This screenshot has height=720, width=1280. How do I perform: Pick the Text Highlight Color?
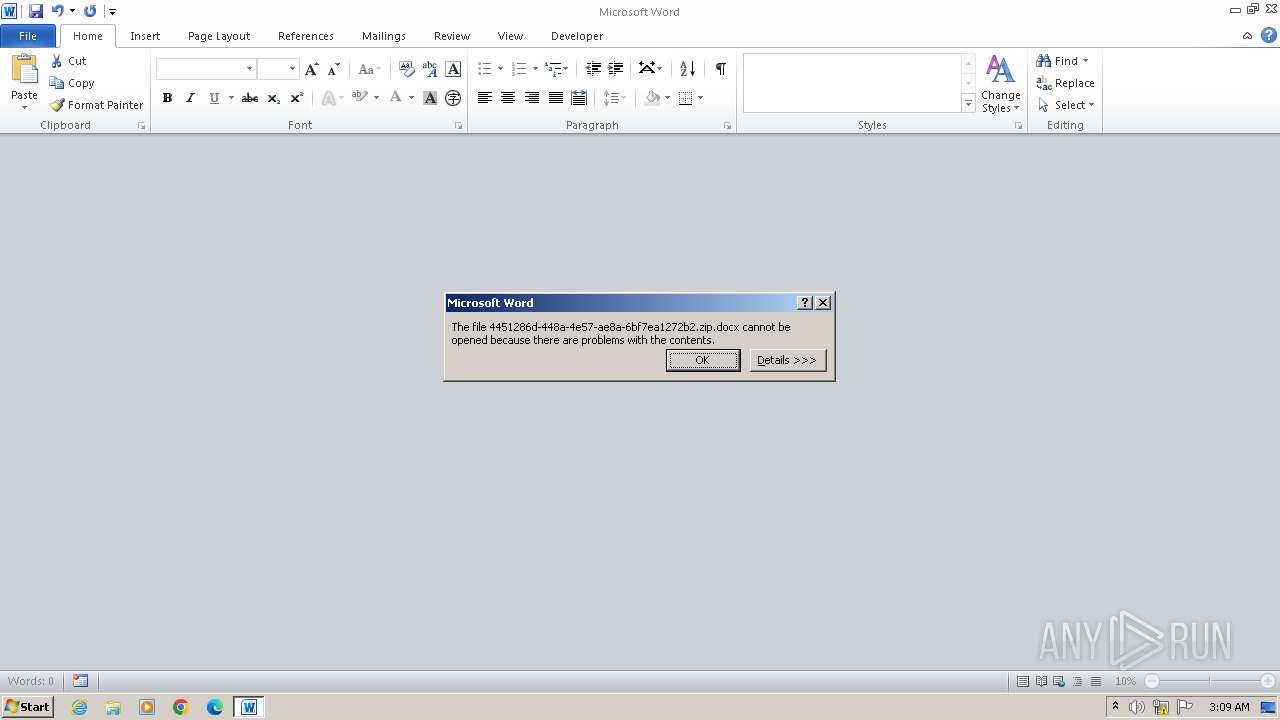click(360, 98)
